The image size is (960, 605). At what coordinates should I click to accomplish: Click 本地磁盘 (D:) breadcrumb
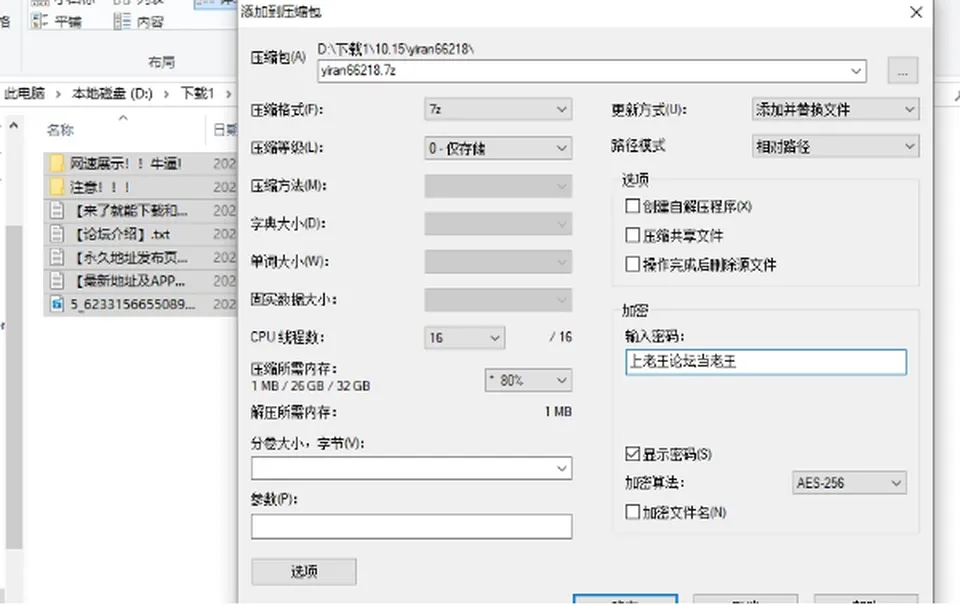click(x=112, y=94)
